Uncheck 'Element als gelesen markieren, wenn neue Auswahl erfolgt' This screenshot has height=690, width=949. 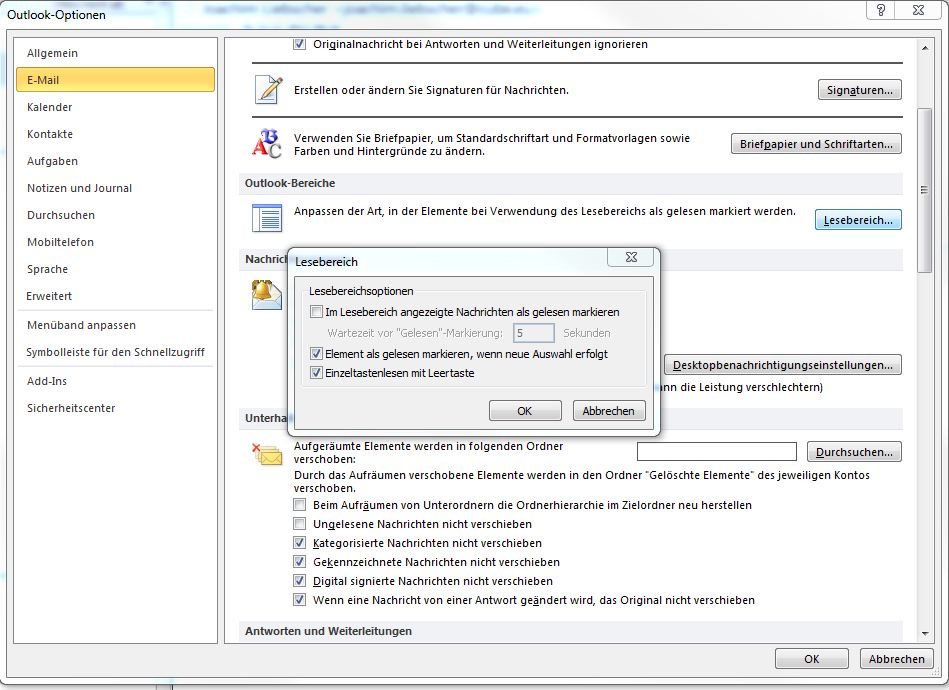316,353
